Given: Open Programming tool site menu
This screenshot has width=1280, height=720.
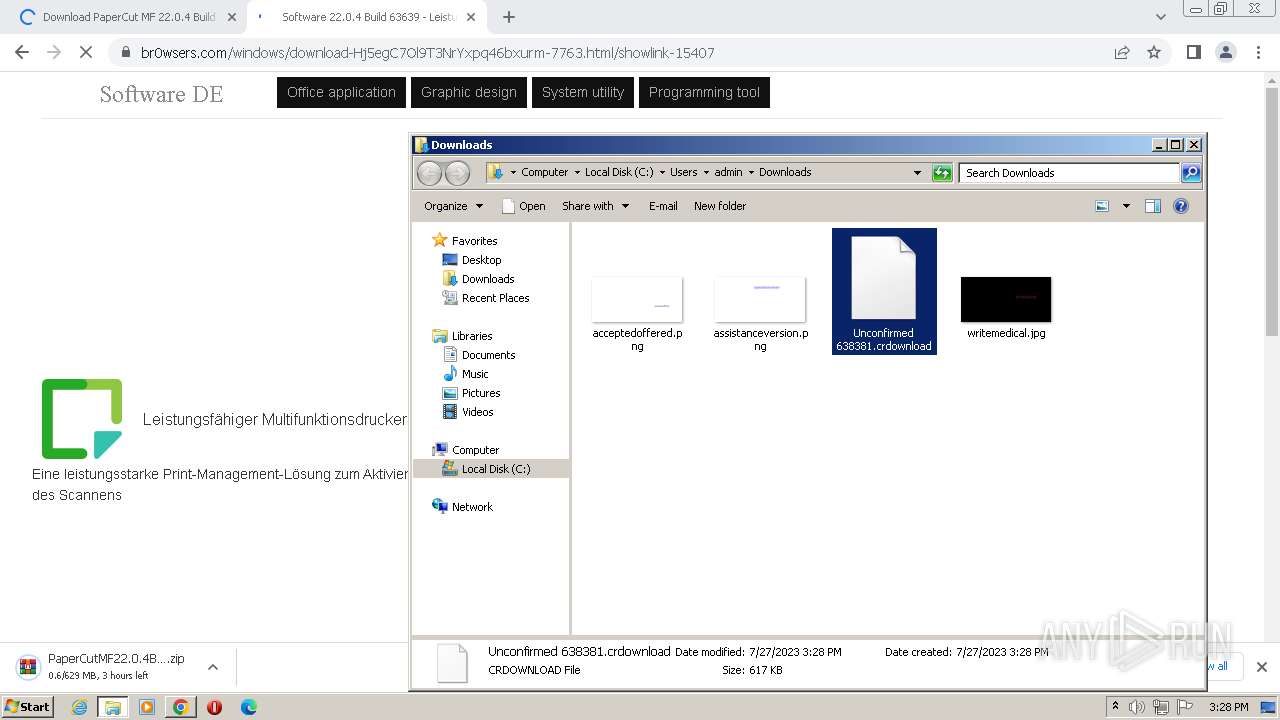Looking at the screenshot, I should click(704, 92).
